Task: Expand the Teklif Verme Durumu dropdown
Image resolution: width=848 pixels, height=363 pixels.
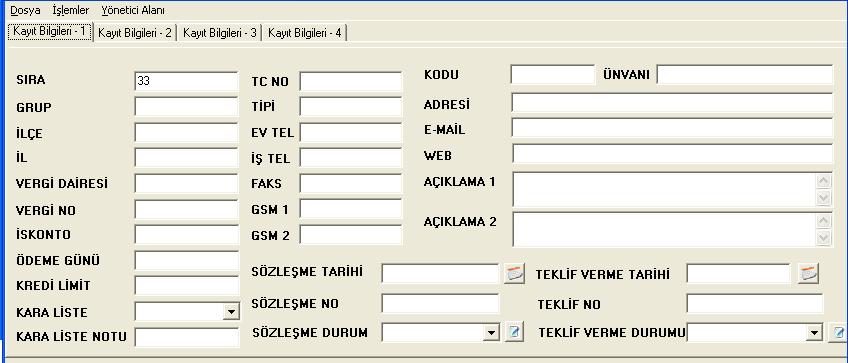Action: pyautogui.click(x=814, y=333)
